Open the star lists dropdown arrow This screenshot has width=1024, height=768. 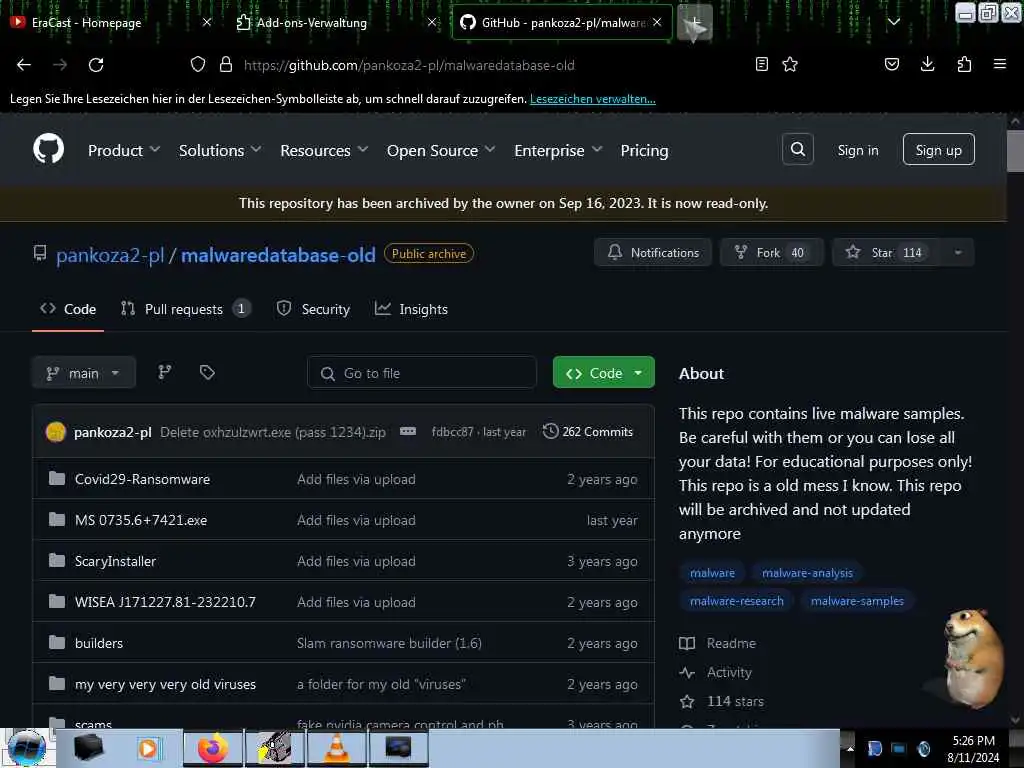957,253
